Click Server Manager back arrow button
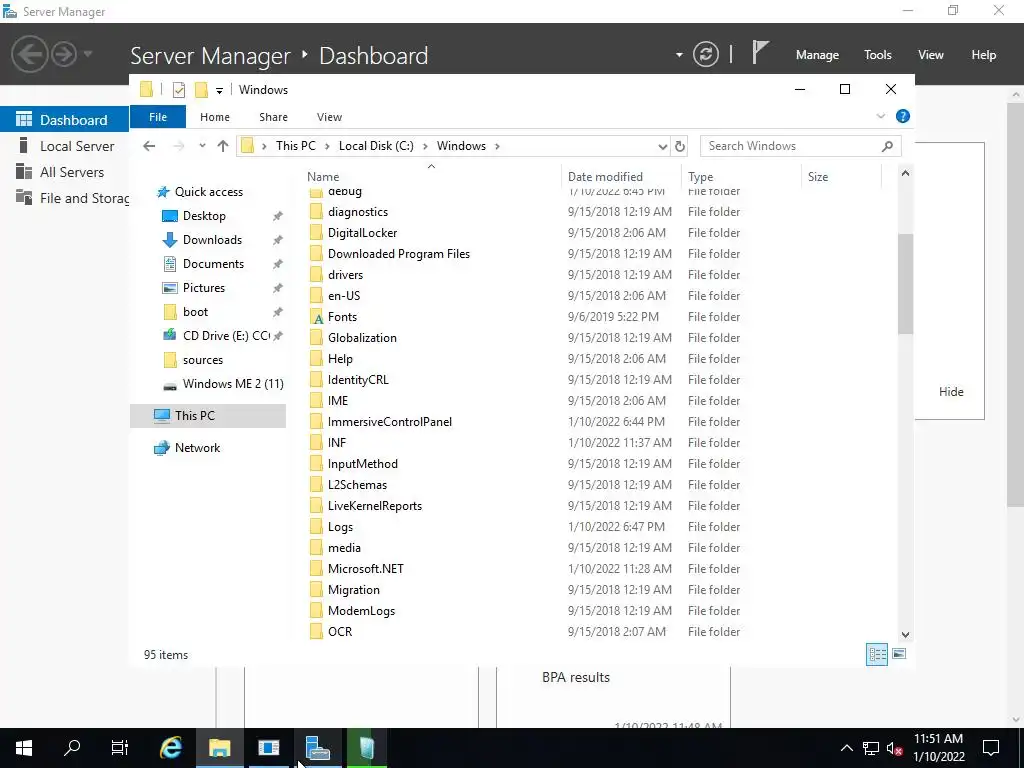The image size is (1024, 768). click(29, 54)
